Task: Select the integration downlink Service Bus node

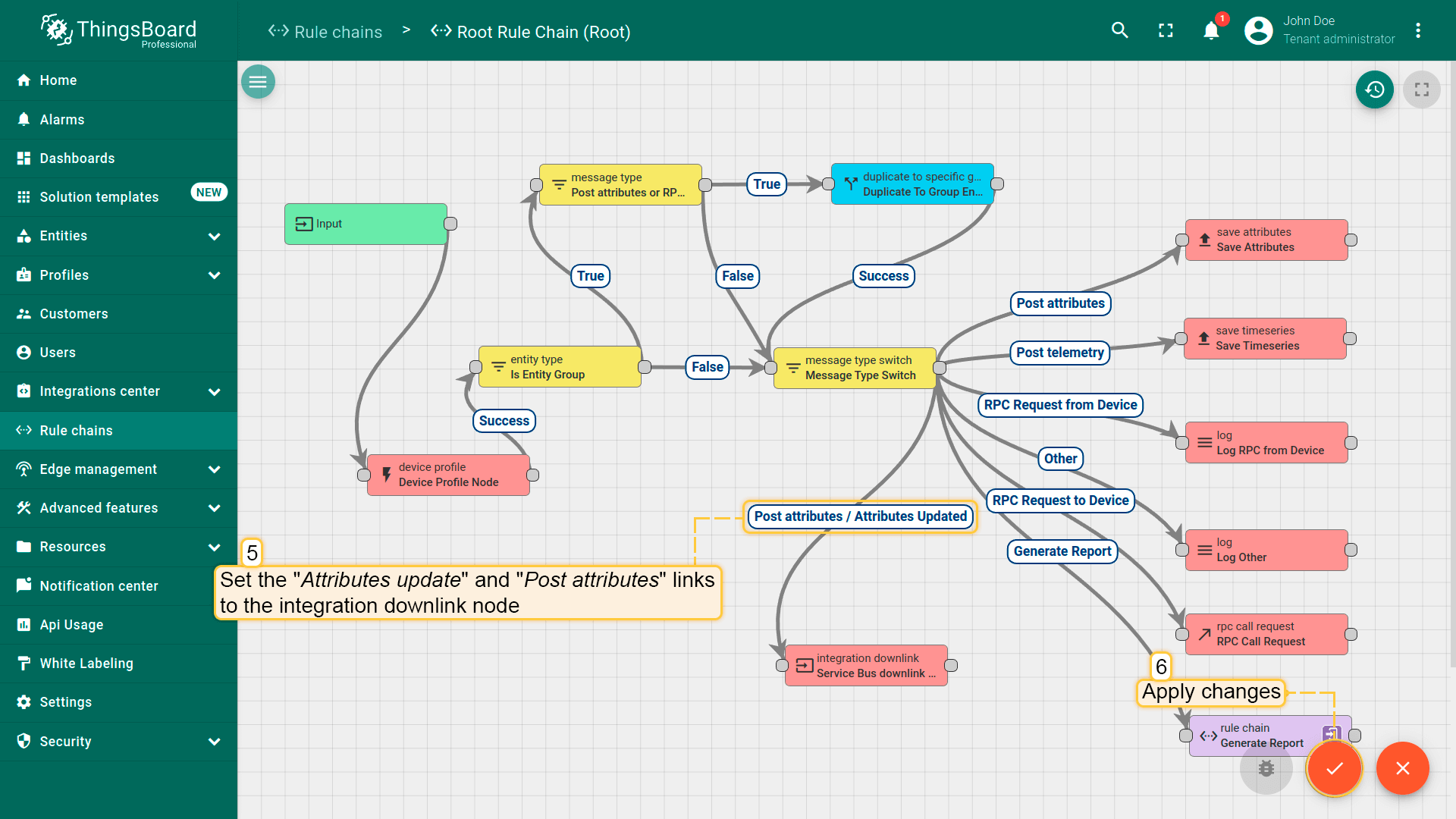Action: (x=866, y=666)
